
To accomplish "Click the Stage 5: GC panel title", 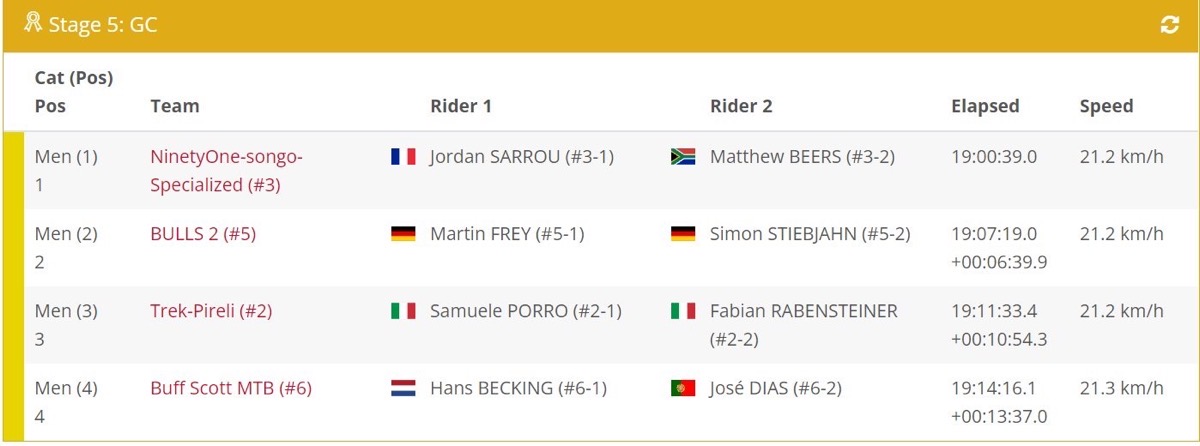I will (x=103, y=25).
